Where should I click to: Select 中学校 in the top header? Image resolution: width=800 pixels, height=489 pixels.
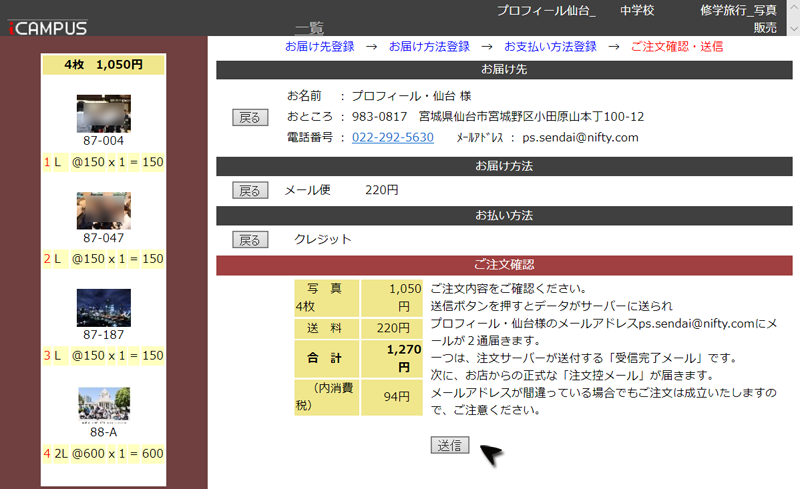click(x=637, y=10)
